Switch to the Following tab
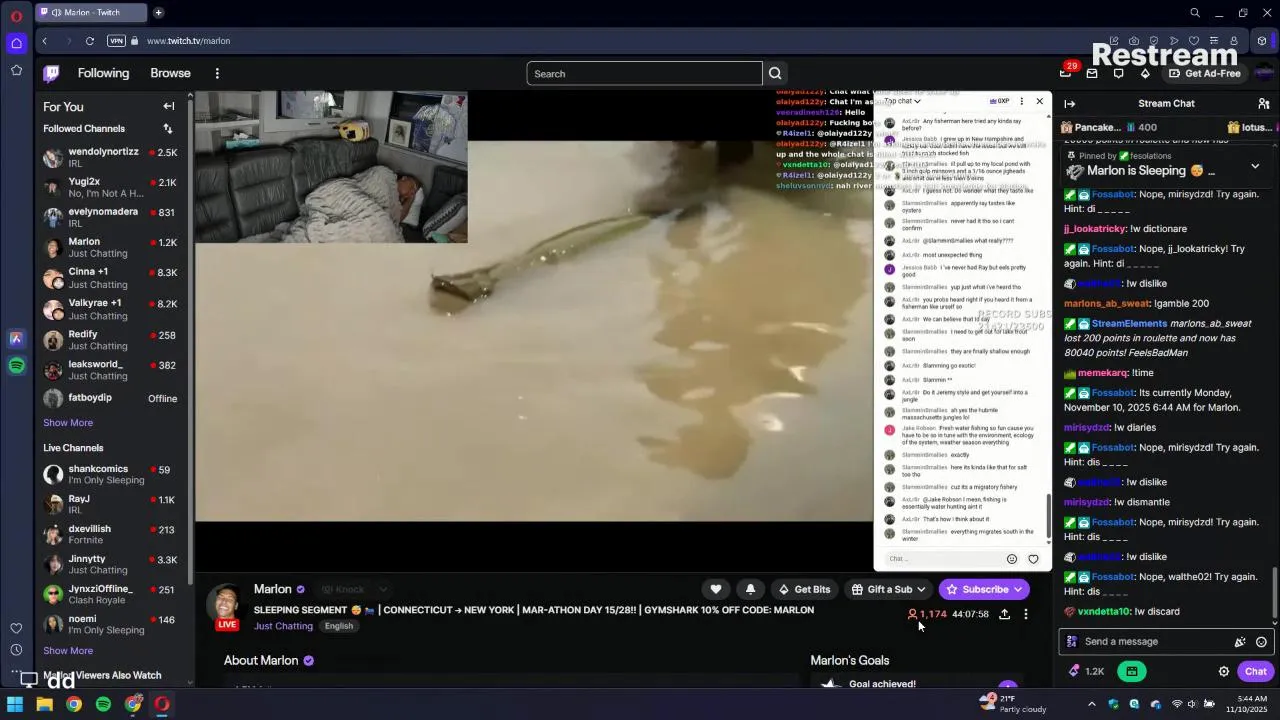 click(x=103, y=73)
